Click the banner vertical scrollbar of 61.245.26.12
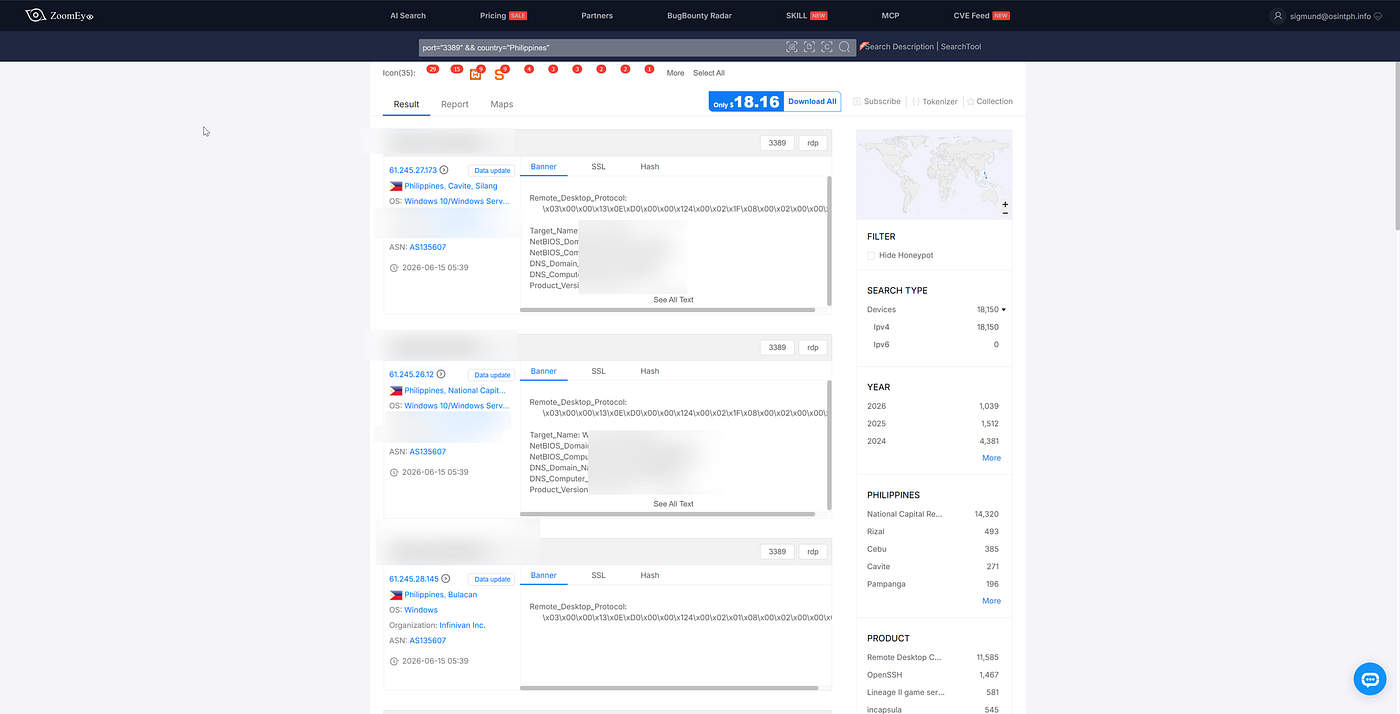This screenshot has width=1400, height=714. click(x=828, y=444)
